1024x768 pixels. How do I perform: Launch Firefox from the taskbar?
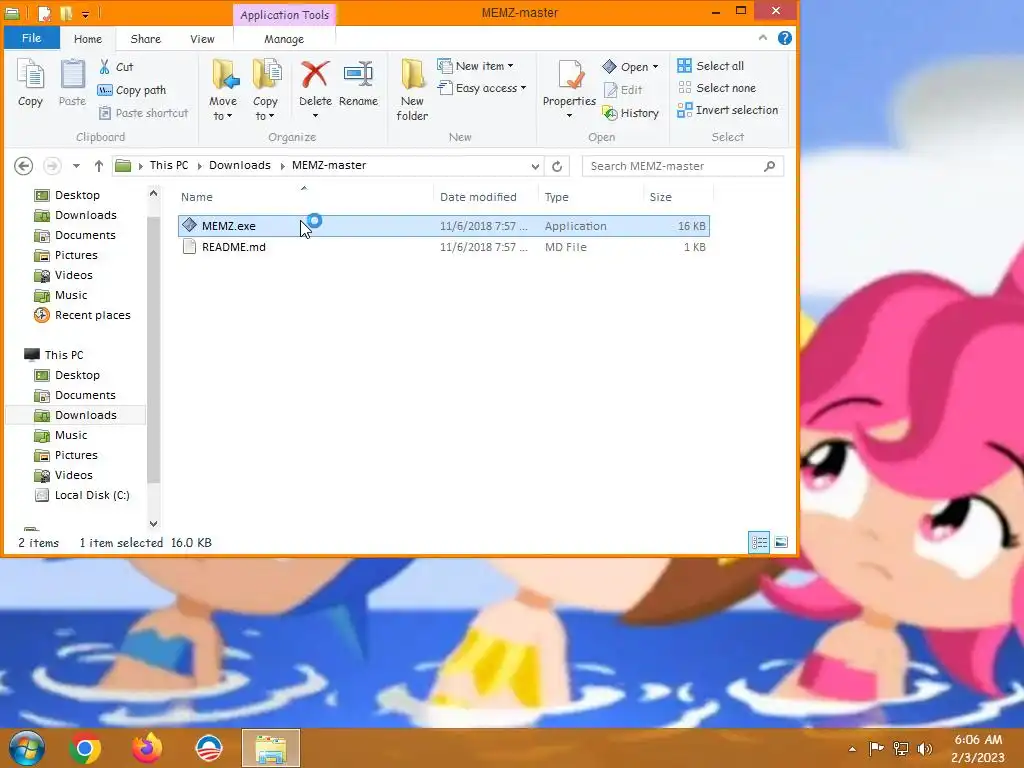point(147,748)
